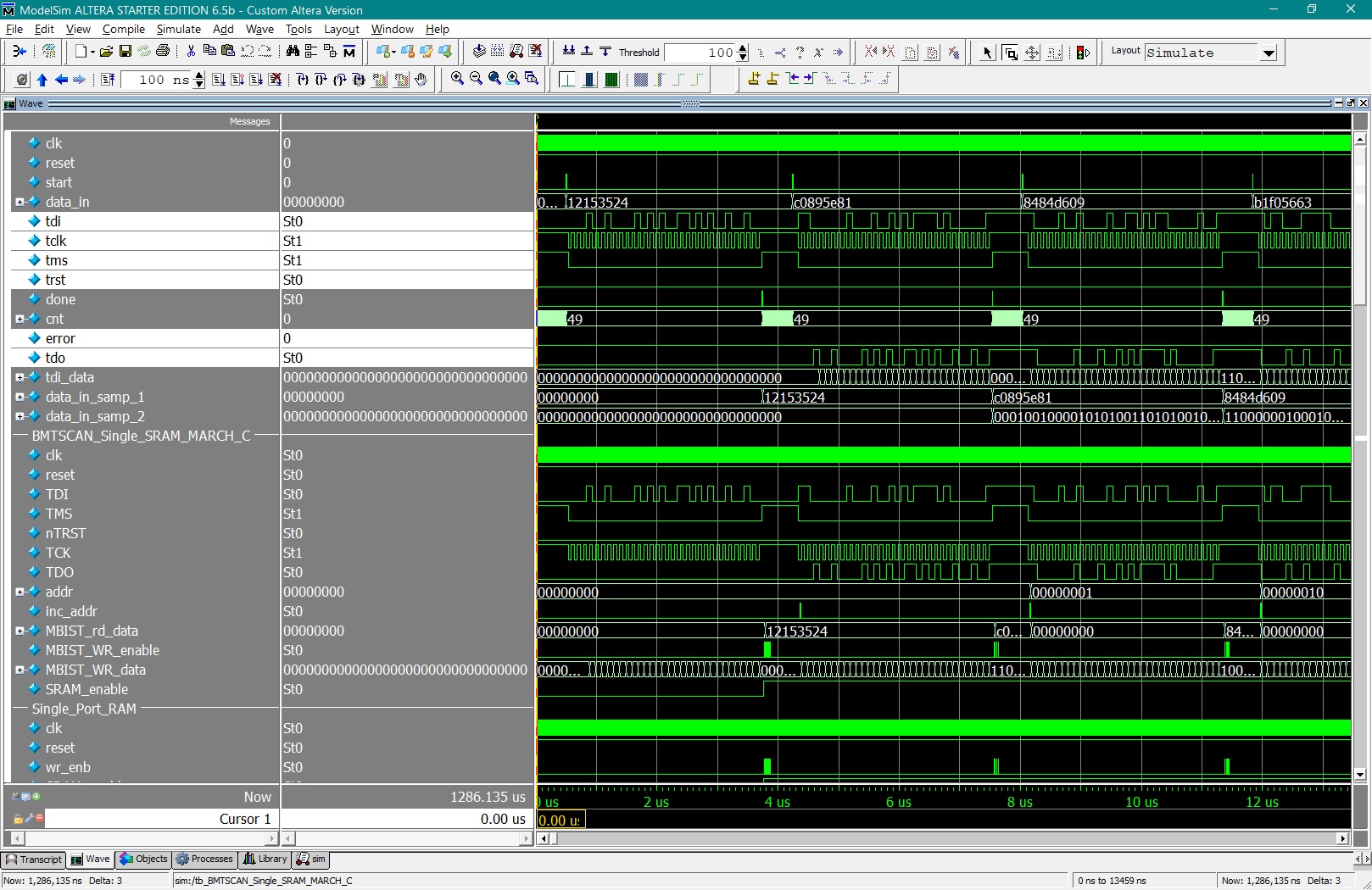Increase run time using the stepper arrows
The width and height of the screenshot is (1372, 890).
198,75
